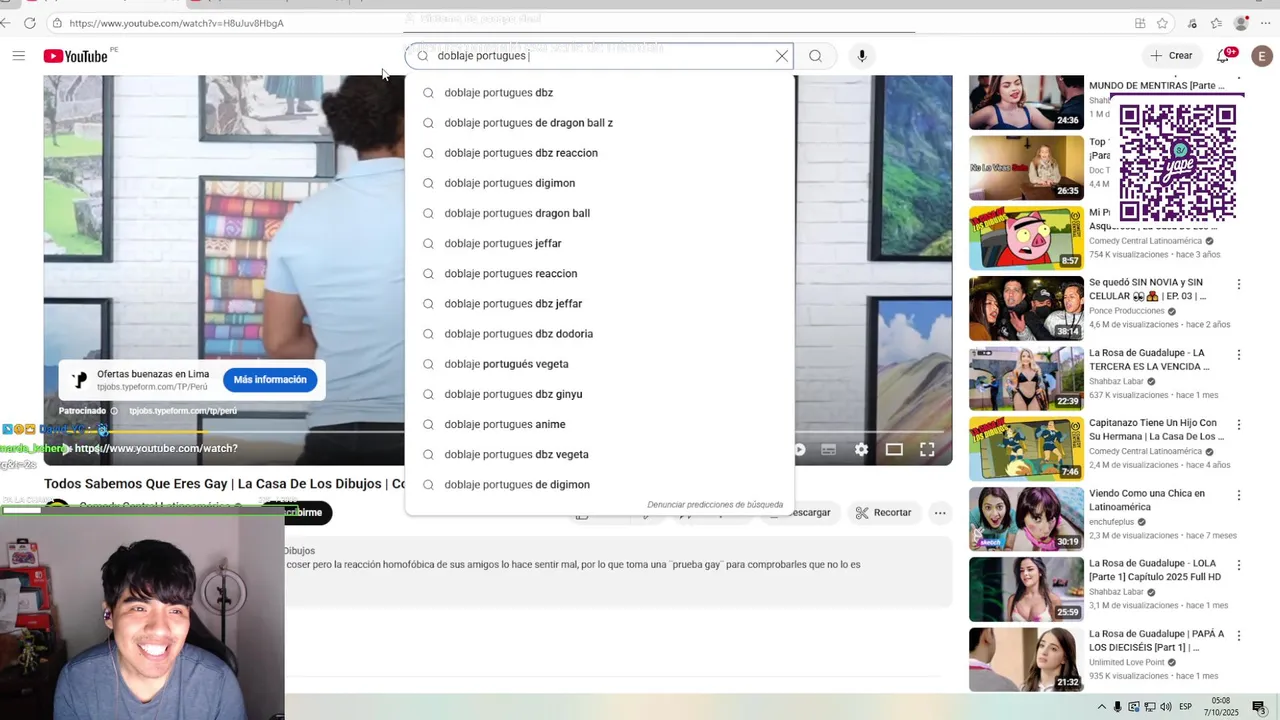Open taskbar volume control
This screenshot has width=1280, height=720.
coord(1166,707)
